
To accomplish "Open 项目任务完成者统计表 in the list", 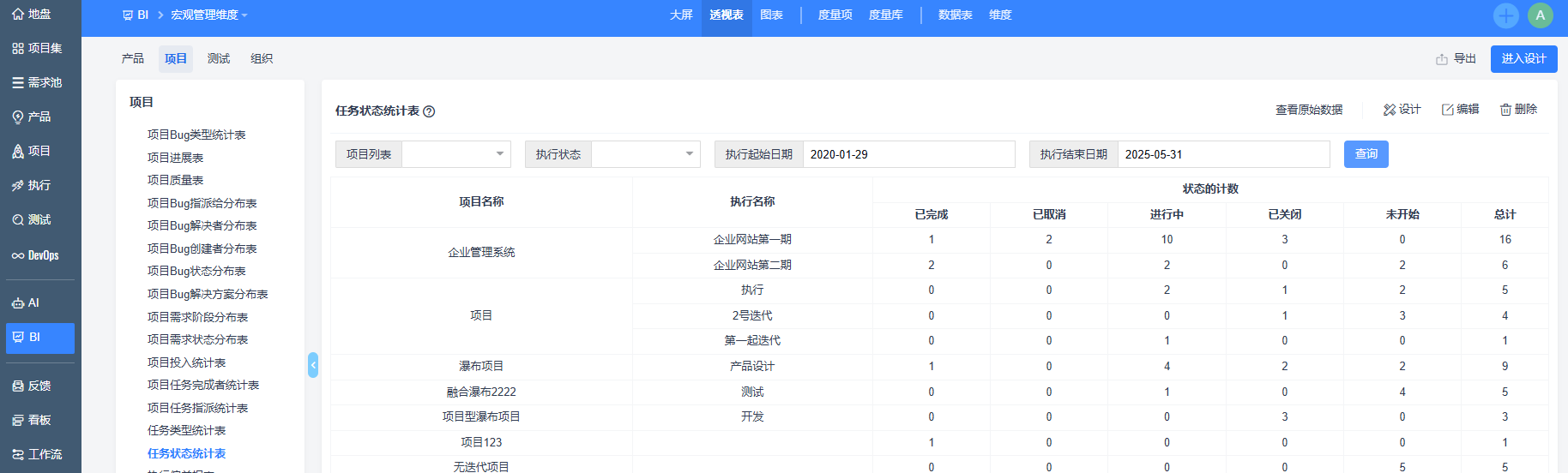I will point(203,385).
